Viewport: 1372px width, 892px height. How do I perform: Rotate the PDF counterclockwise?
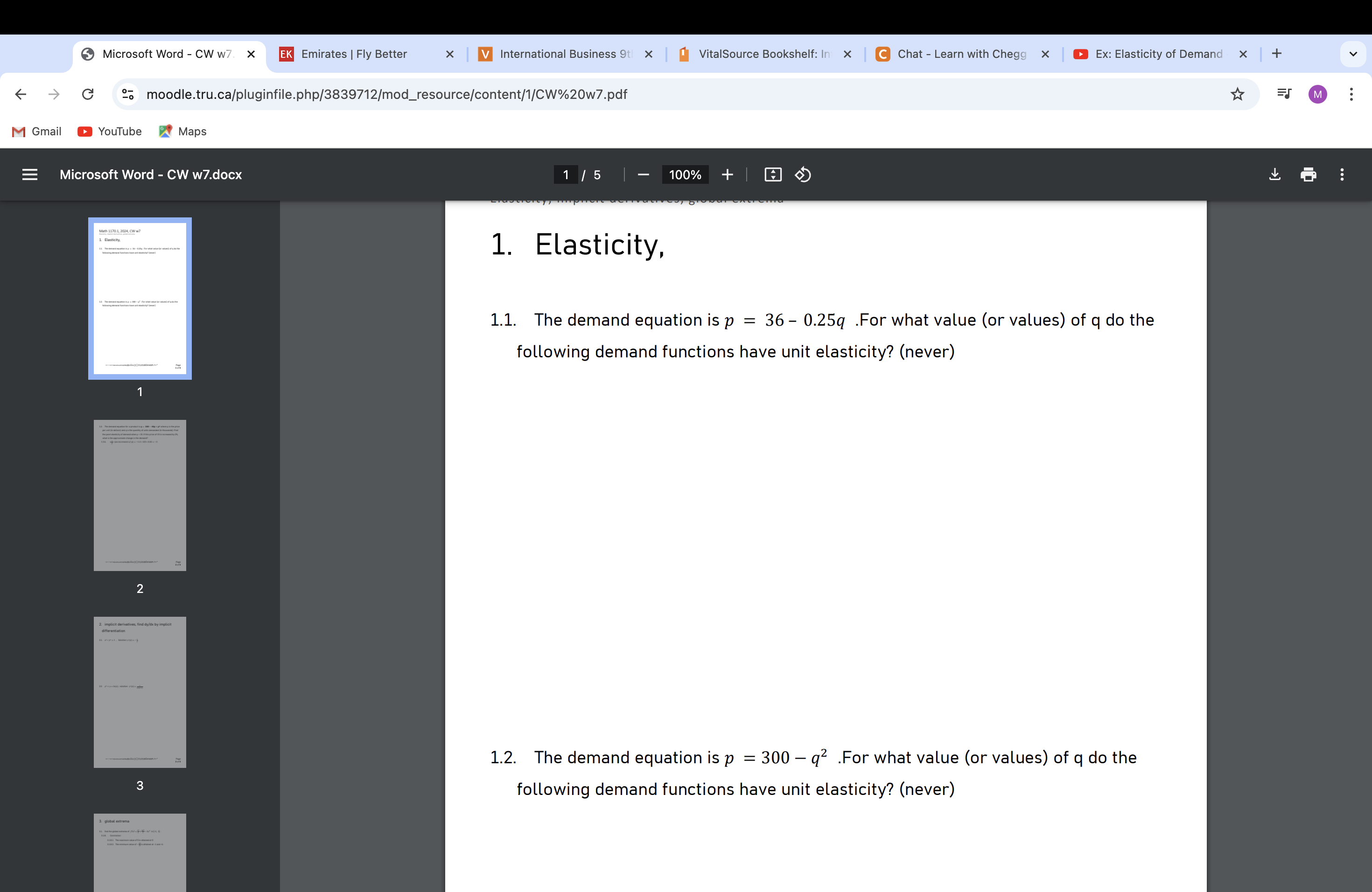pyautogui.click(x=803, y=174)
